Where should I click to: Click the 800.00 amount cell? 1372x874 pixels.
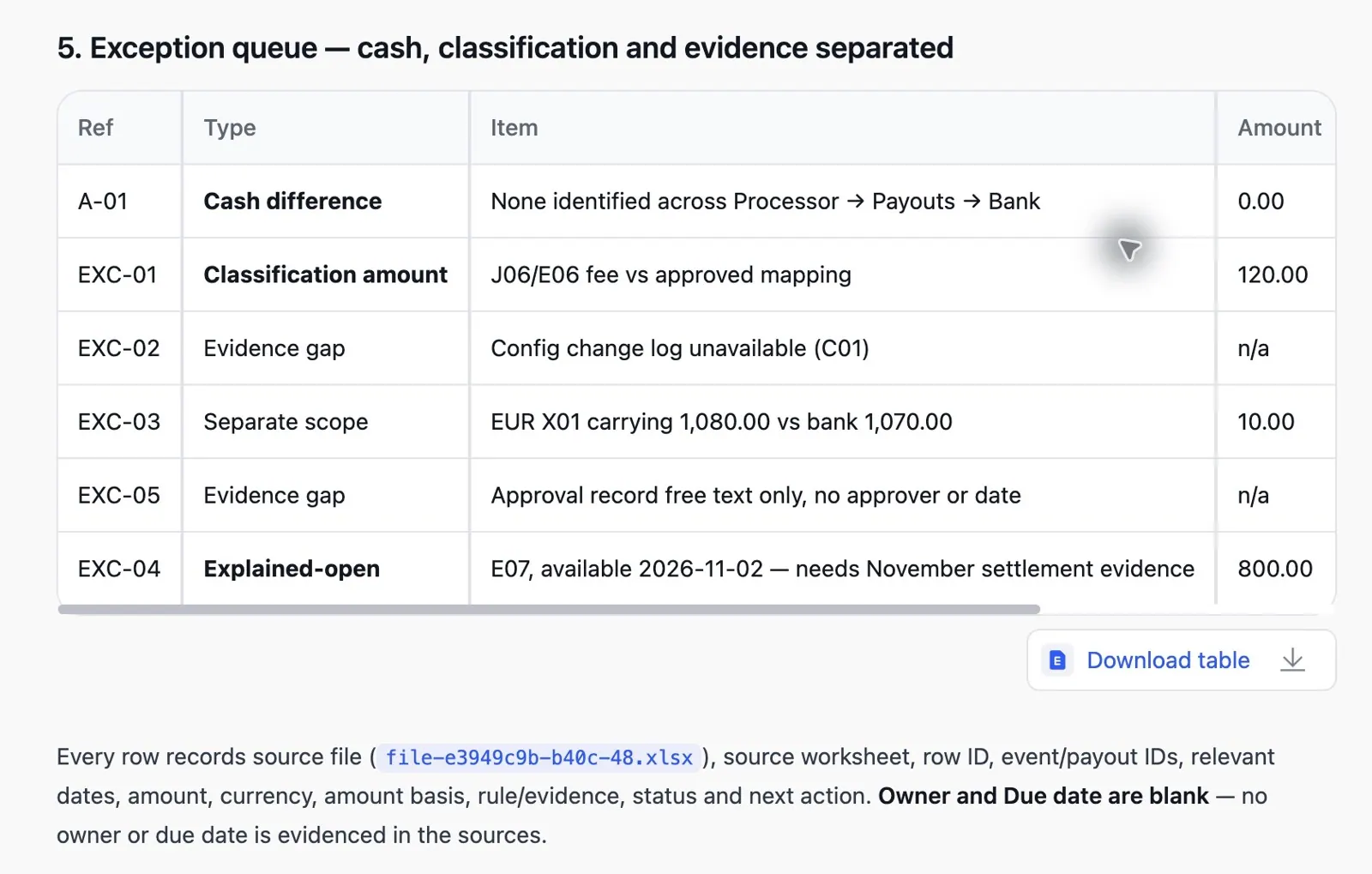click(x=1275, y=569)
